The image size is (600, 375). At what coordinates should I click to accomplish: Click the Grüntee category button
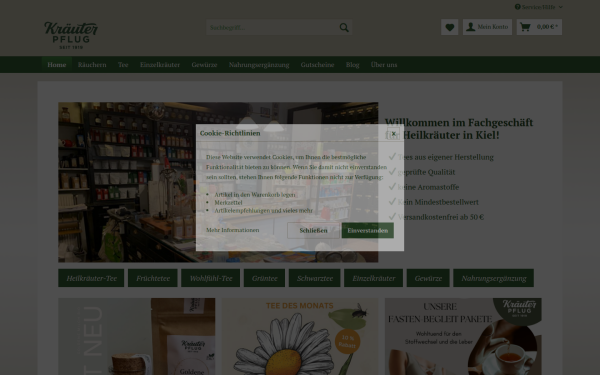[x=264, y=278]
